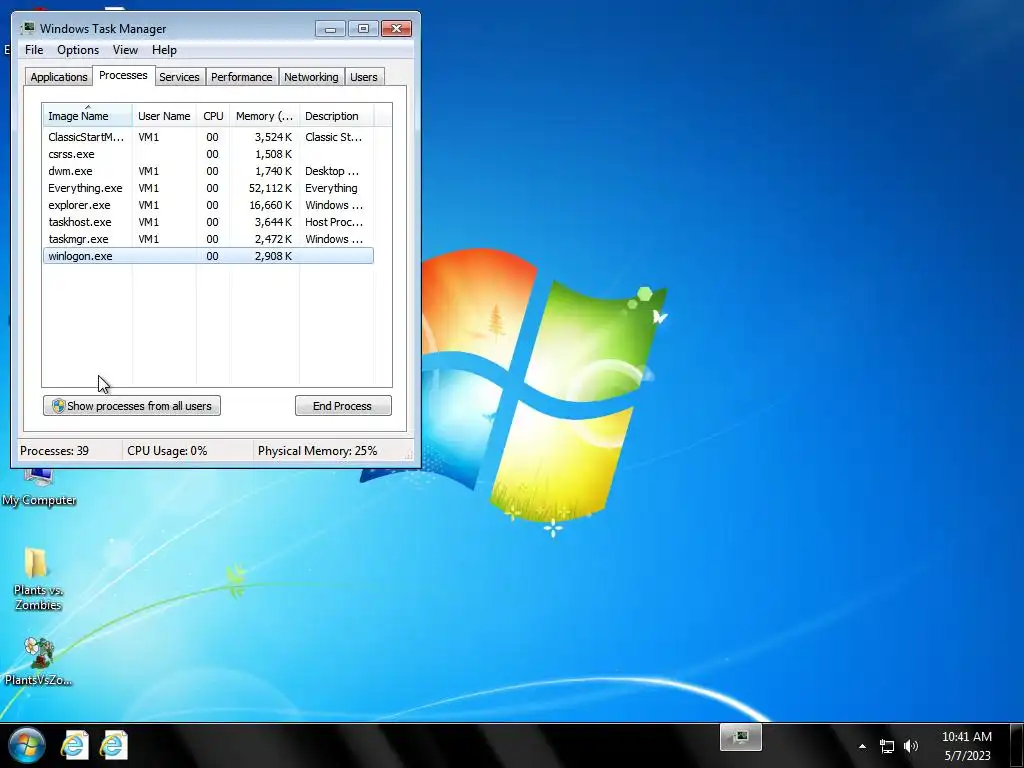The image size is (1024, 768).
Task: Select PlantsVsZo... shortcut icon
Action: 38,662
